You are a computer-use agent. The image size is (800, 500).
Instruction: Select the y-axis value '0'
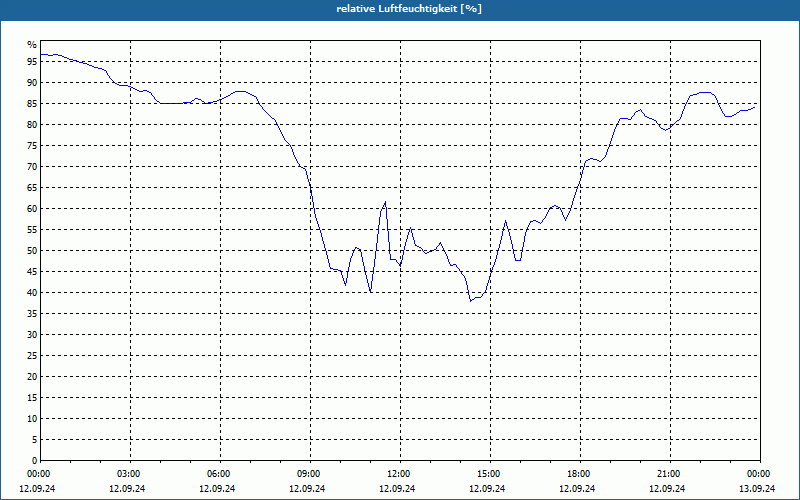tap(34, 461)
